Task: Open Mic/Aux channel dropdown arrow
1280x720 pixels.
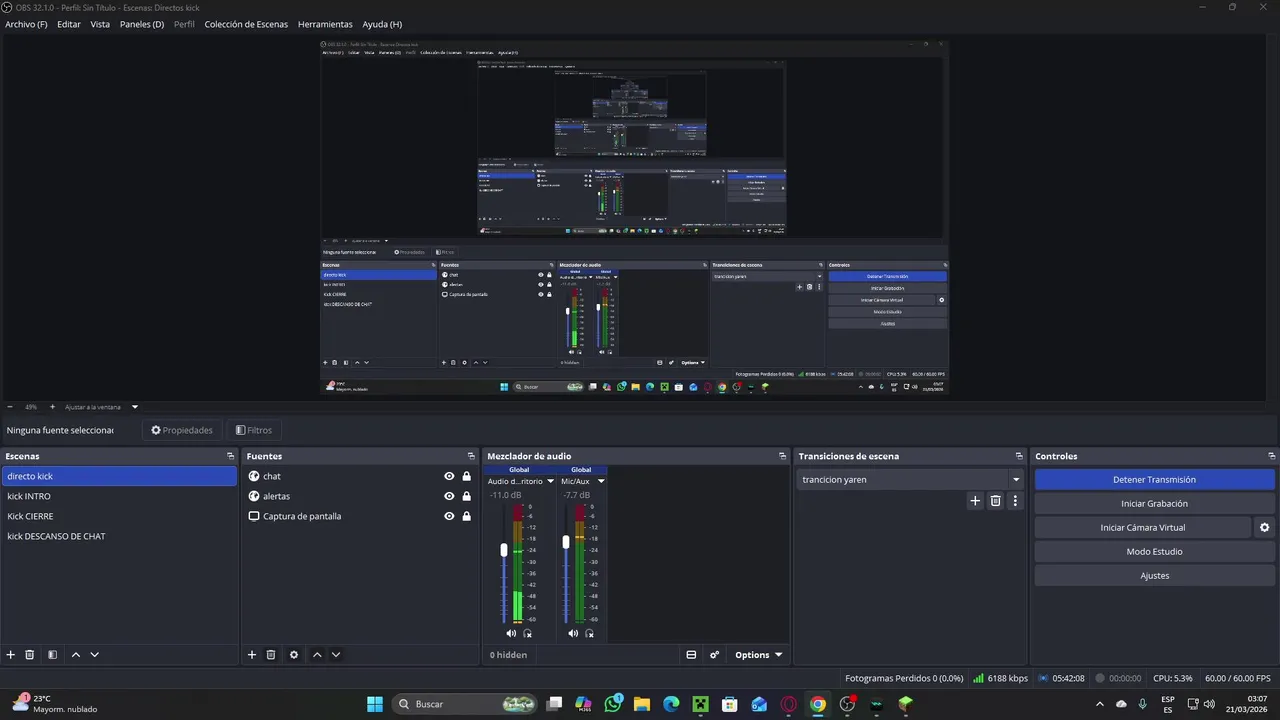Action: pyautogui.click(x=600, y=481)
